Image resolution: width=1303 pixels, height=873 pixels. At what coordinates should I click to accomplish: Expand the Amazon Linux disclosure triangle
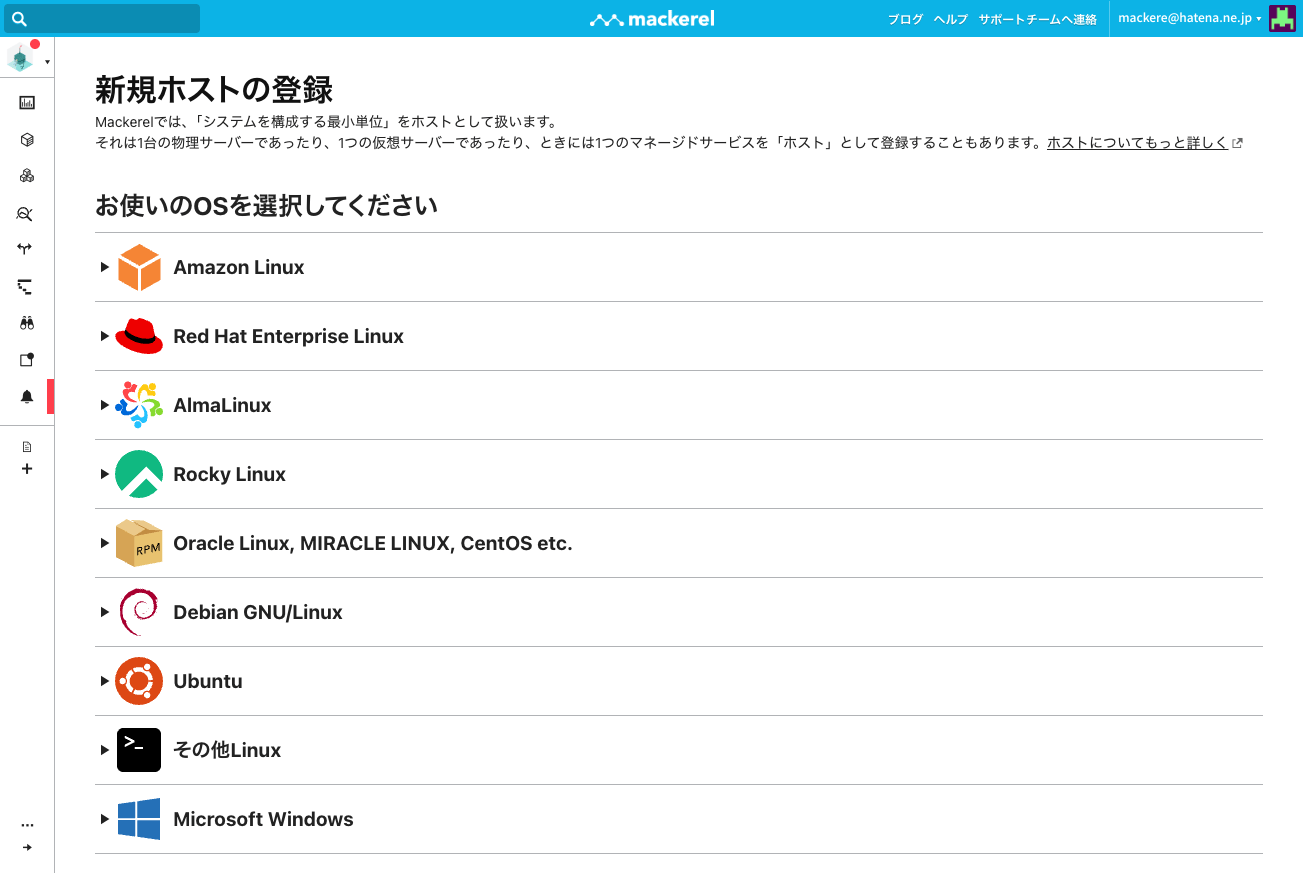104,267
